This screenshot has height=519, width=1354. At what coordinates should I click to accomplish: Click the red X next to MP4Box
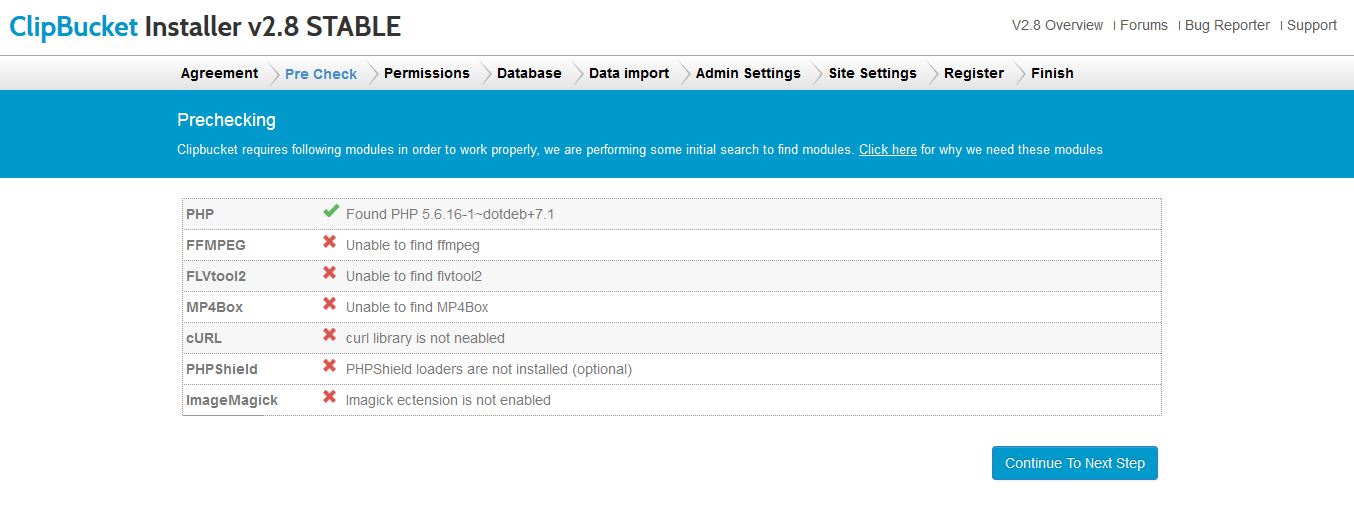[x=329, y=304]
